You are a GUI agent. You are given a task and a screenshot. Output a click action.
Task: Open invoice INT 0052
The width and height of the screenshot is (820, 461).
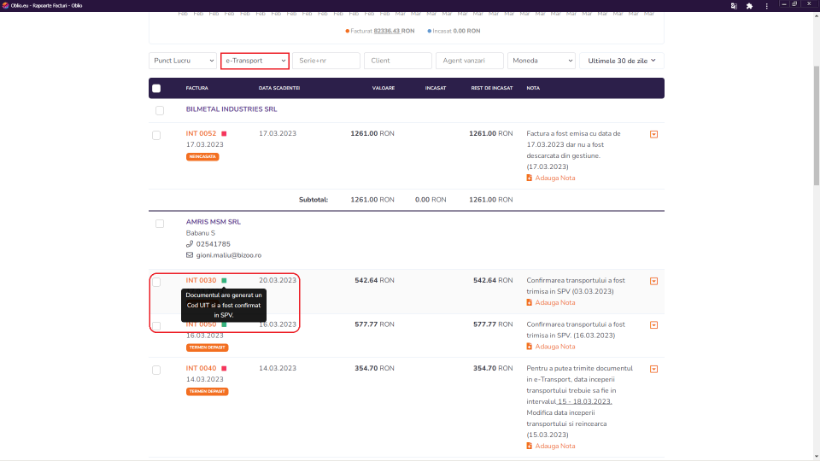[x=201, y=134]
